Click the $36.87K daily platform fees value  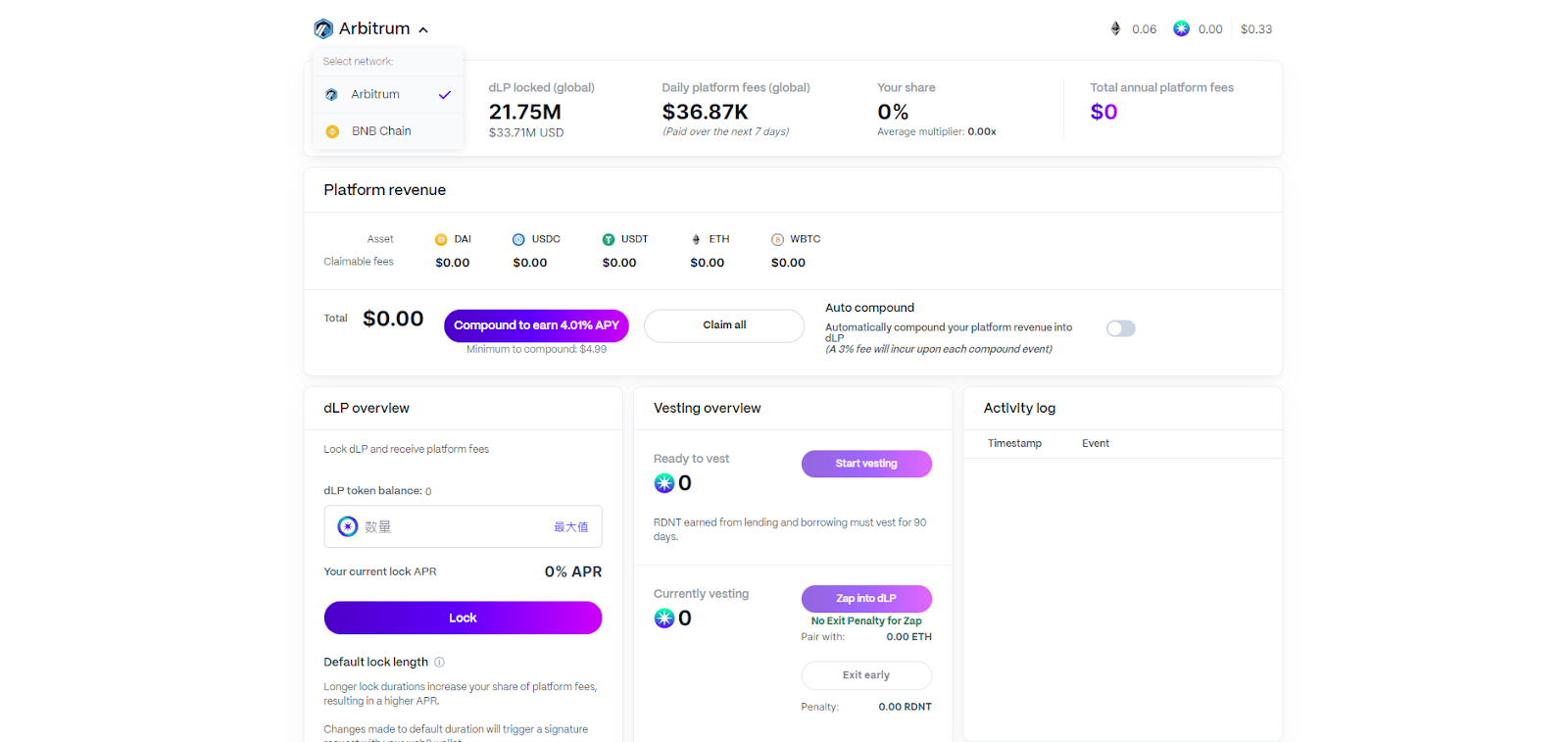click(x=705, y=113)
